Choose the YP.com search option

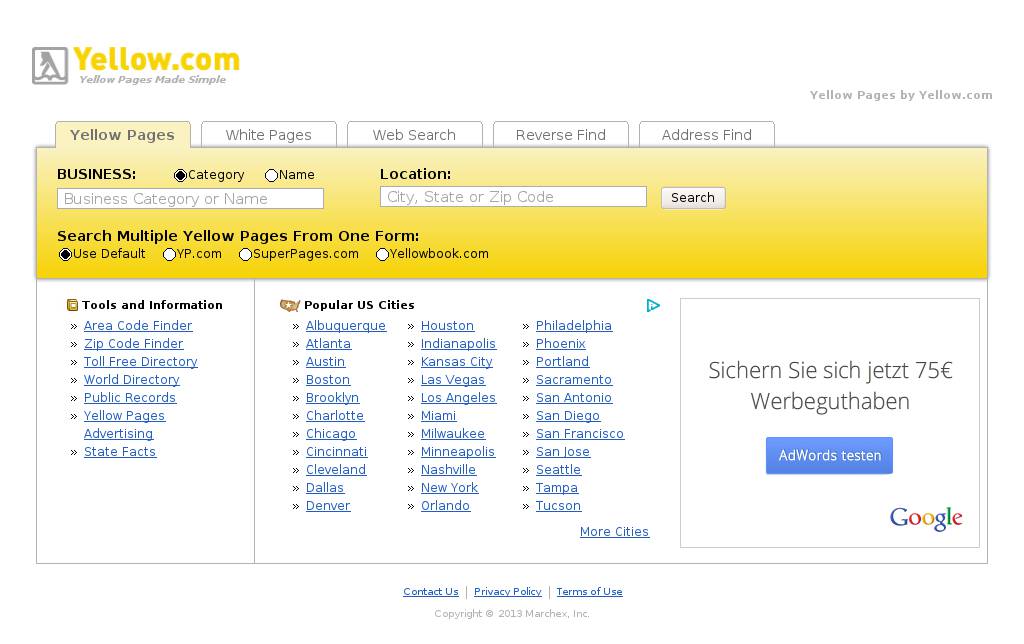169,255
